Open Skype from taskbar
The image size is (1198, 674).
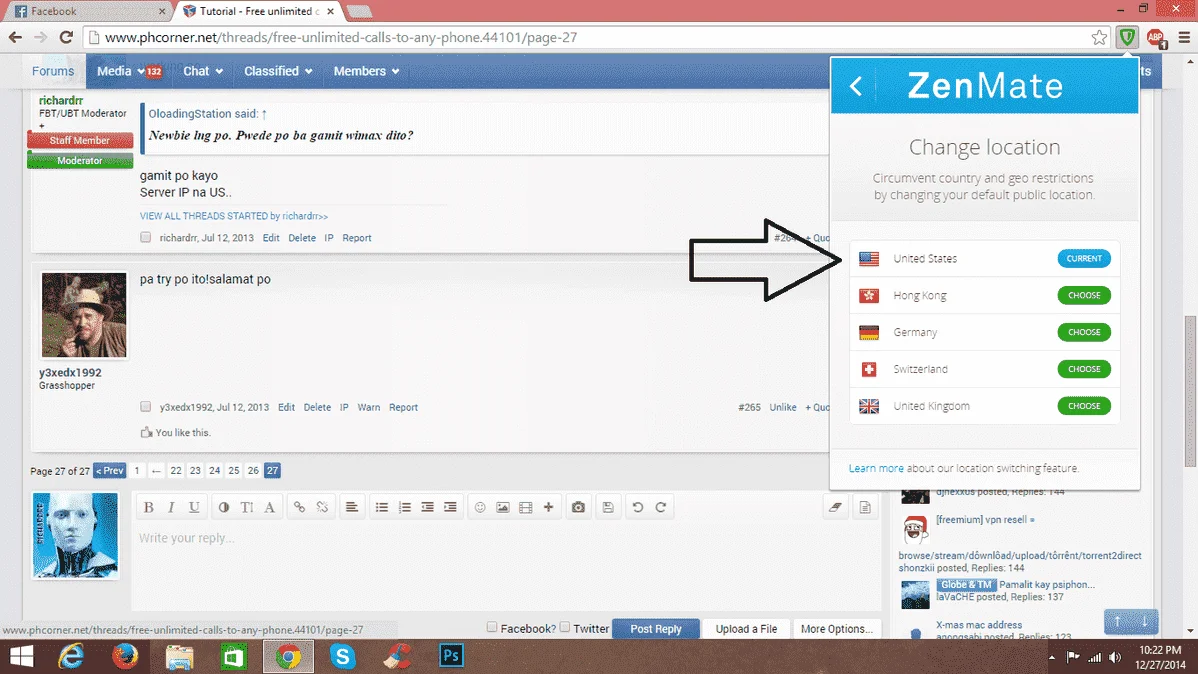[342, 656]
